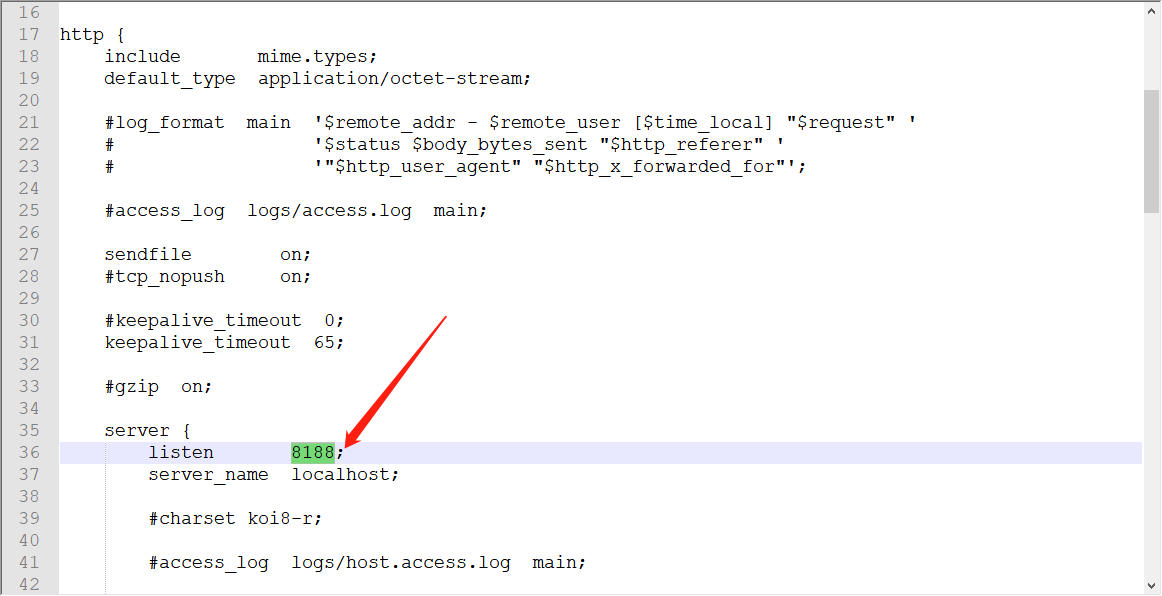Click line number 17 in the margin
The height and width of the screenshot is (596, 1162).
28,35
